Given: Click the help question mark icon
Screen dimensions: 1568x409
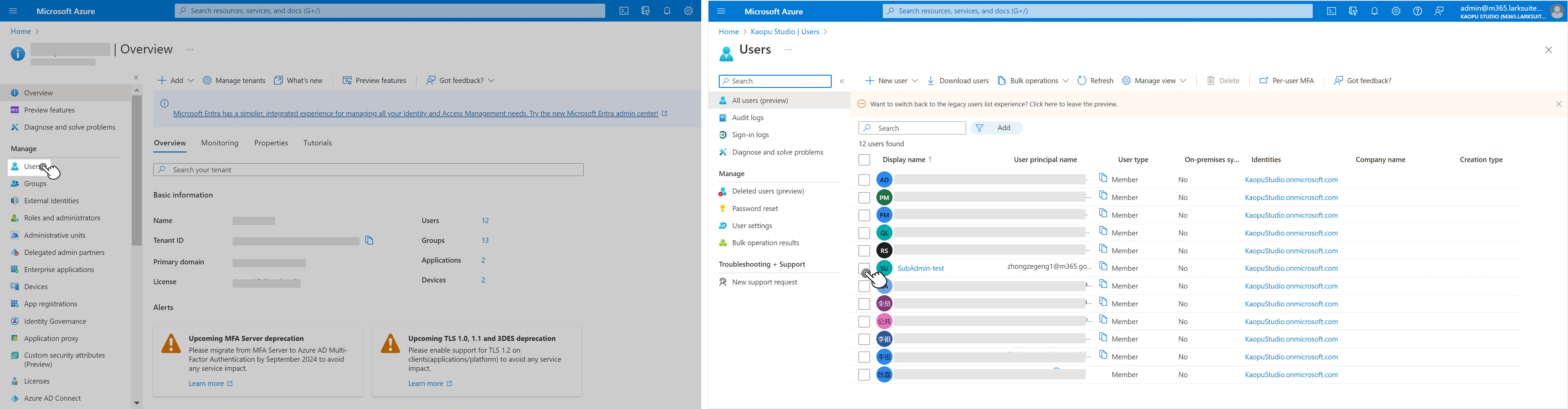Looking at the screenshot, I should (1417, 12).
